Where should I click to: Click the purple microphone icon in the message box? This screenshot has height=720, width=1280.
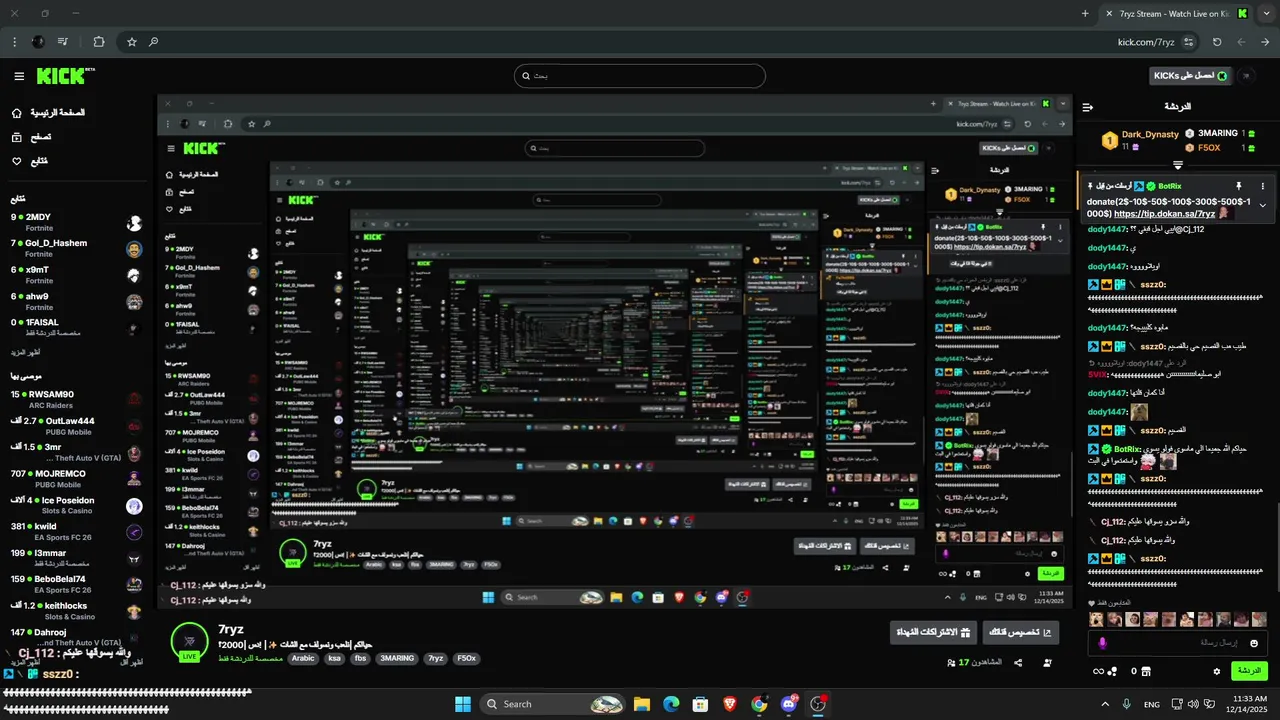[1102, 643]
